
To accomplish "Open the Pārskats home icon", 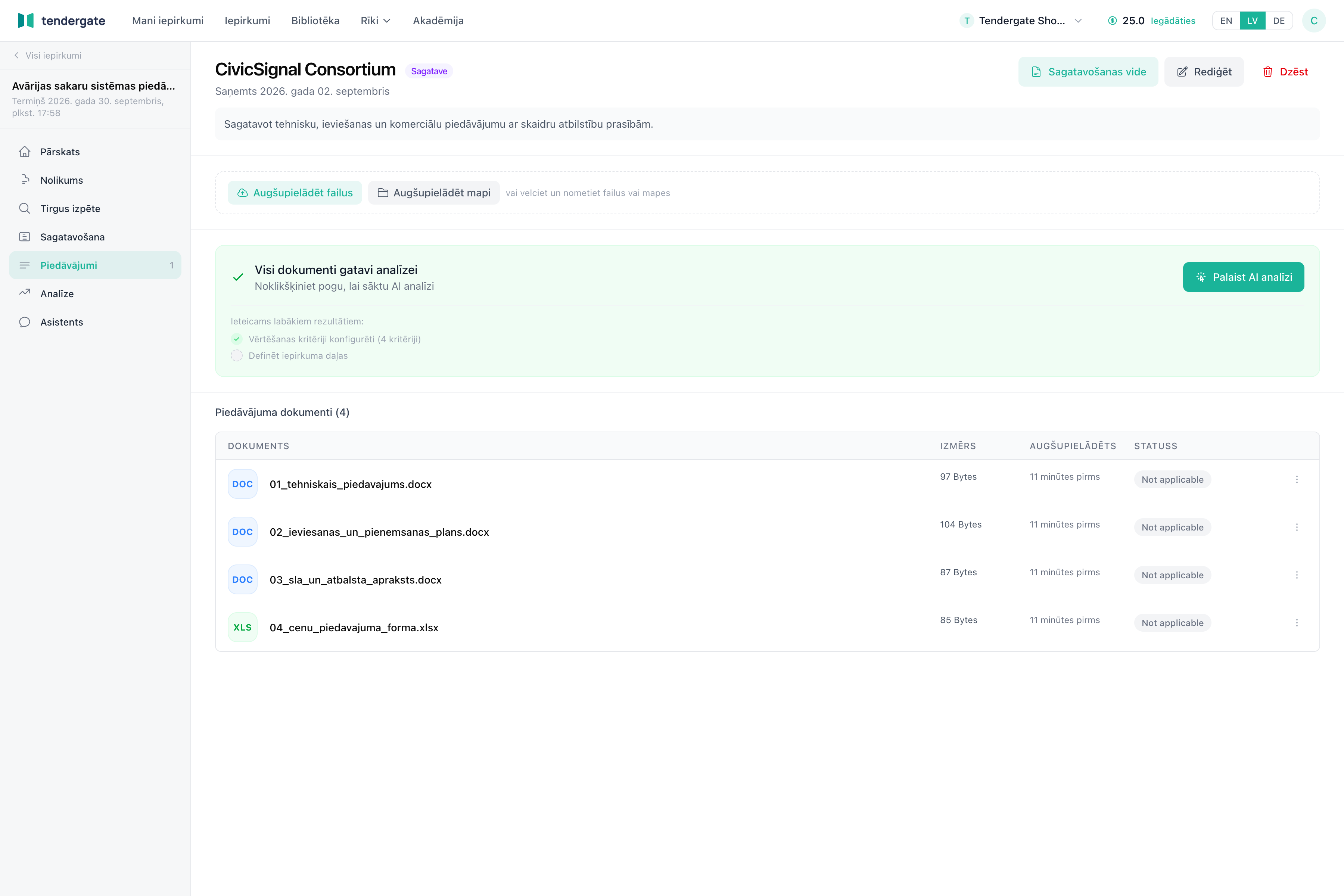I will pyautogui.click(x=25, y=152).
